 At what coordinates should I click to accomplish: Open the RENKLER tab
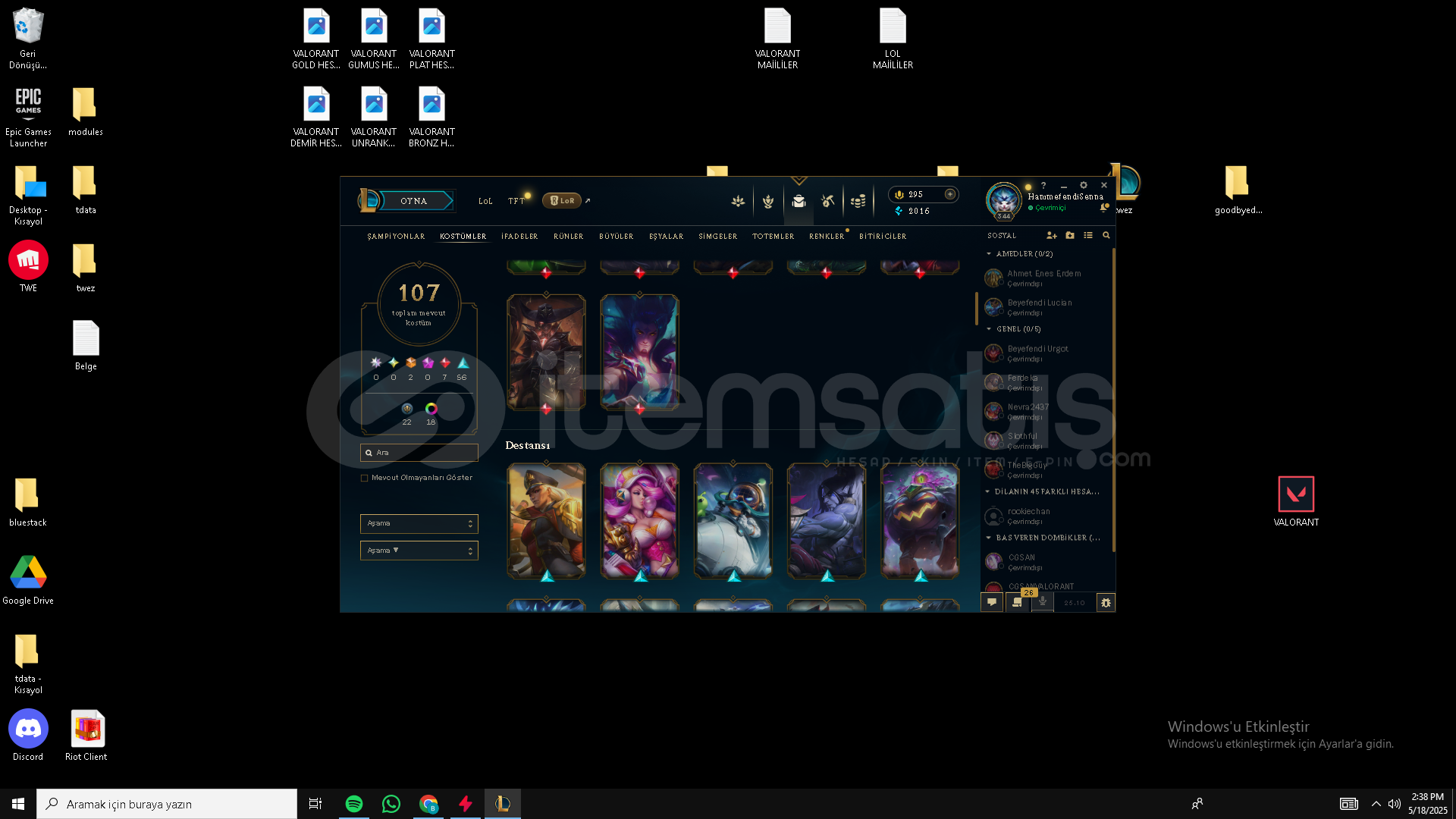tap(827, 237)
